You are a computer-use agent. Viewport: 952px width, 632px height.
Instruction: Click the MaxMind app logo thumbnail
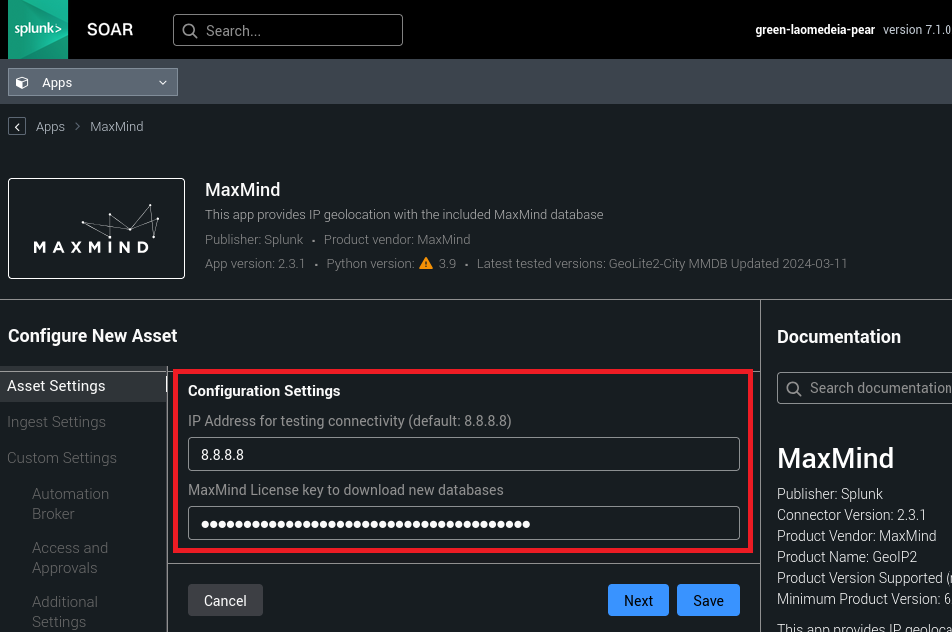[x=96, y=228]
